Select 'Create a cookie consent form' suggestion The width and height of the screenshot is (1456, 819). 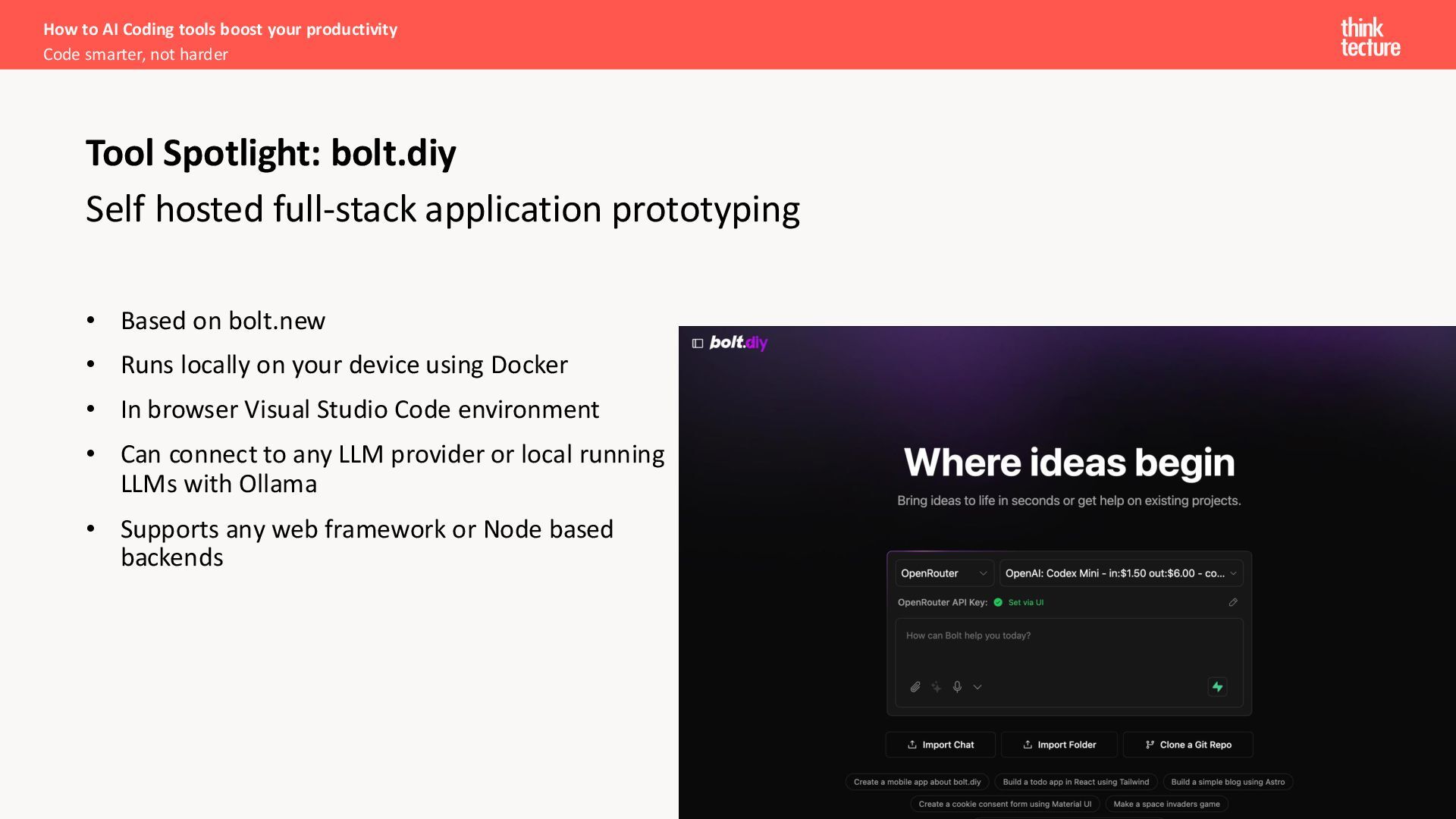click(1005, 804)
